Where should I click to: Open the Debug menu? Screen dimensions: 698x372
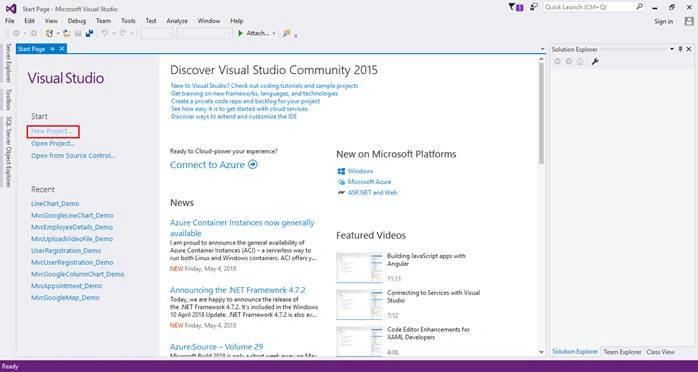pyautogui.click(x=77, y=21)
